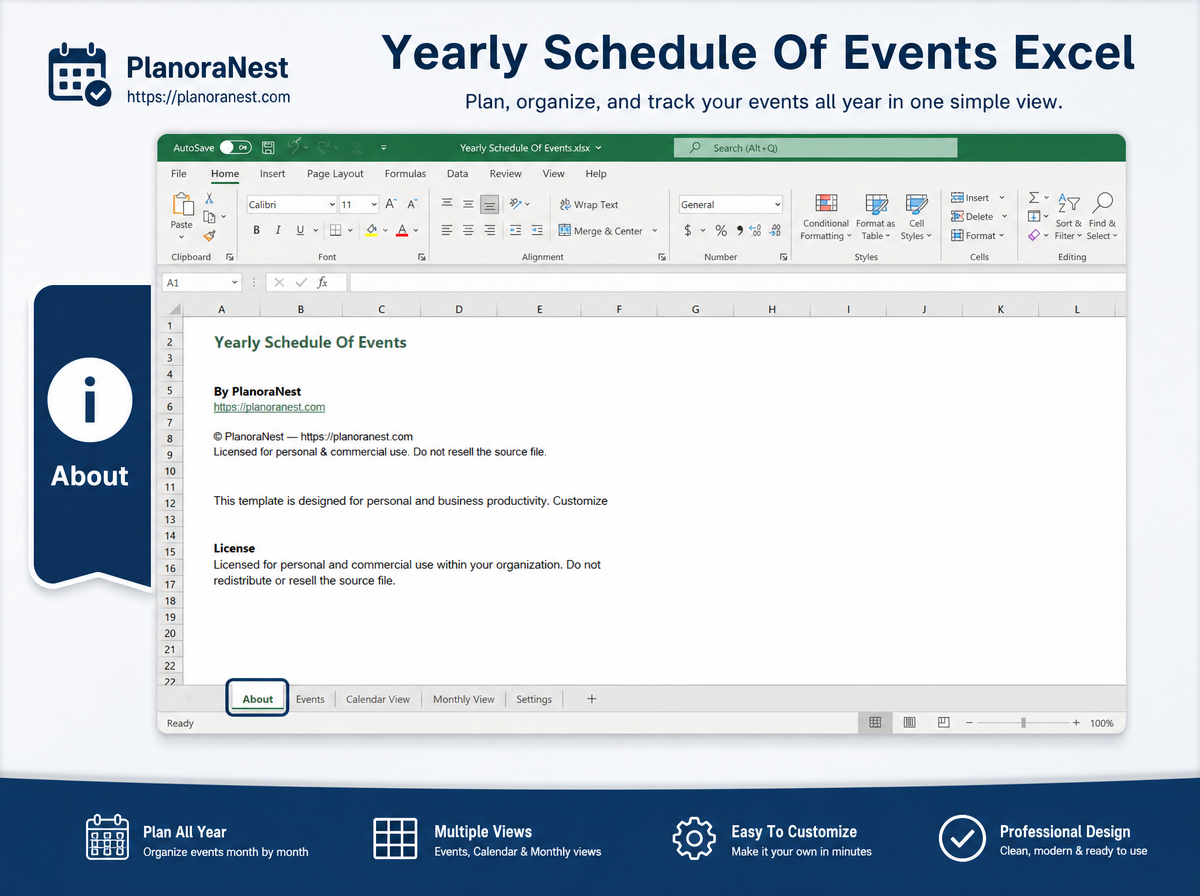Click Increase Decimal icon
This screenshot has height=896, width=1200.
pyautogui.click(x=755, y=230)
